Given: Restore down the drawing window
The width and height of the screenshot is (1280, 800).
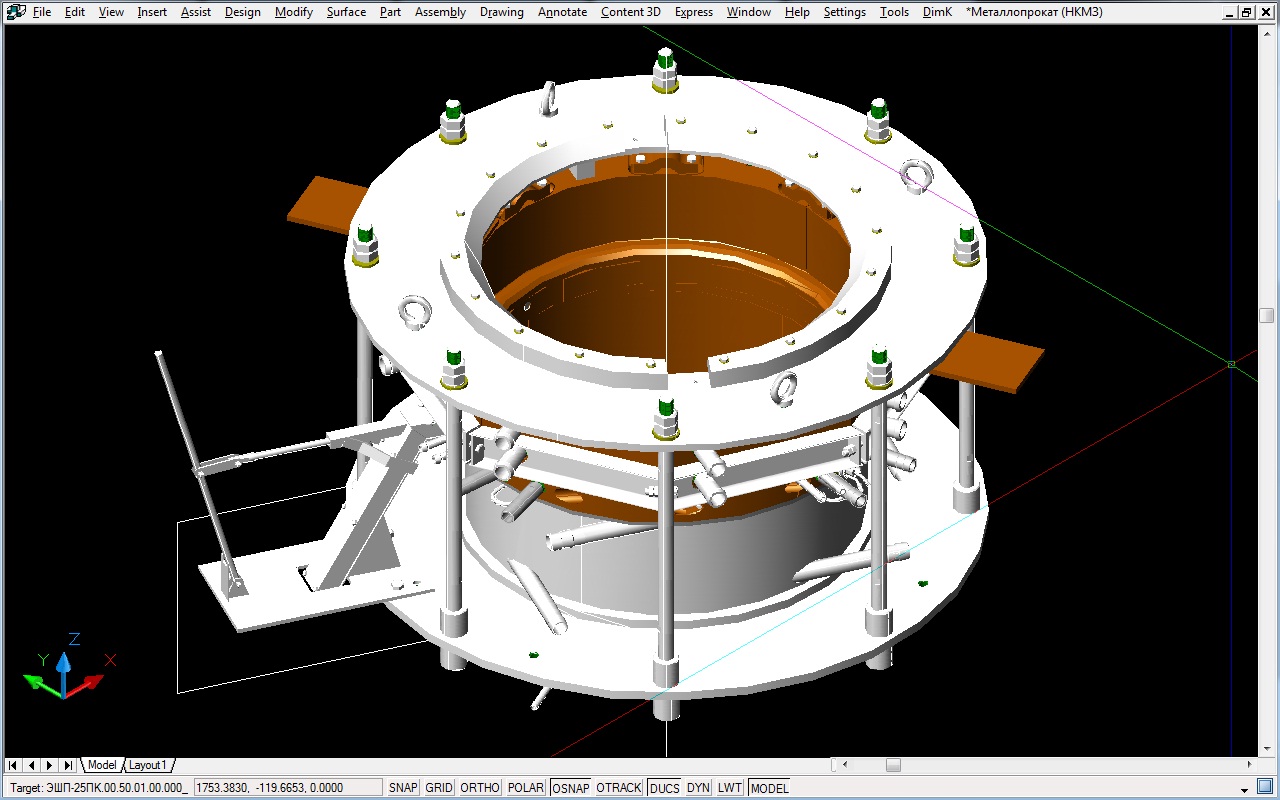Looking at the screenshot, I should (1246, 12).
